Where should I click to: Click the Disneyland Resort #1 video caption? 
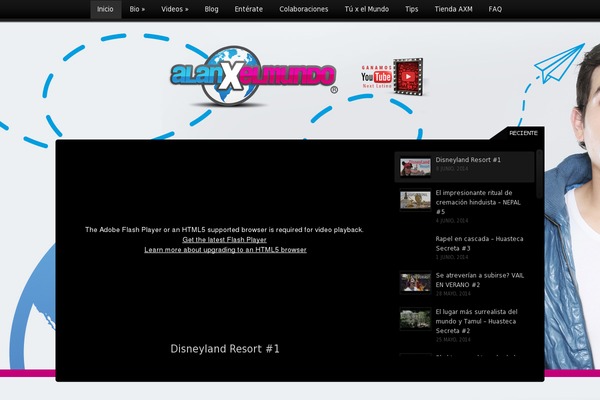tap(225, 349)
